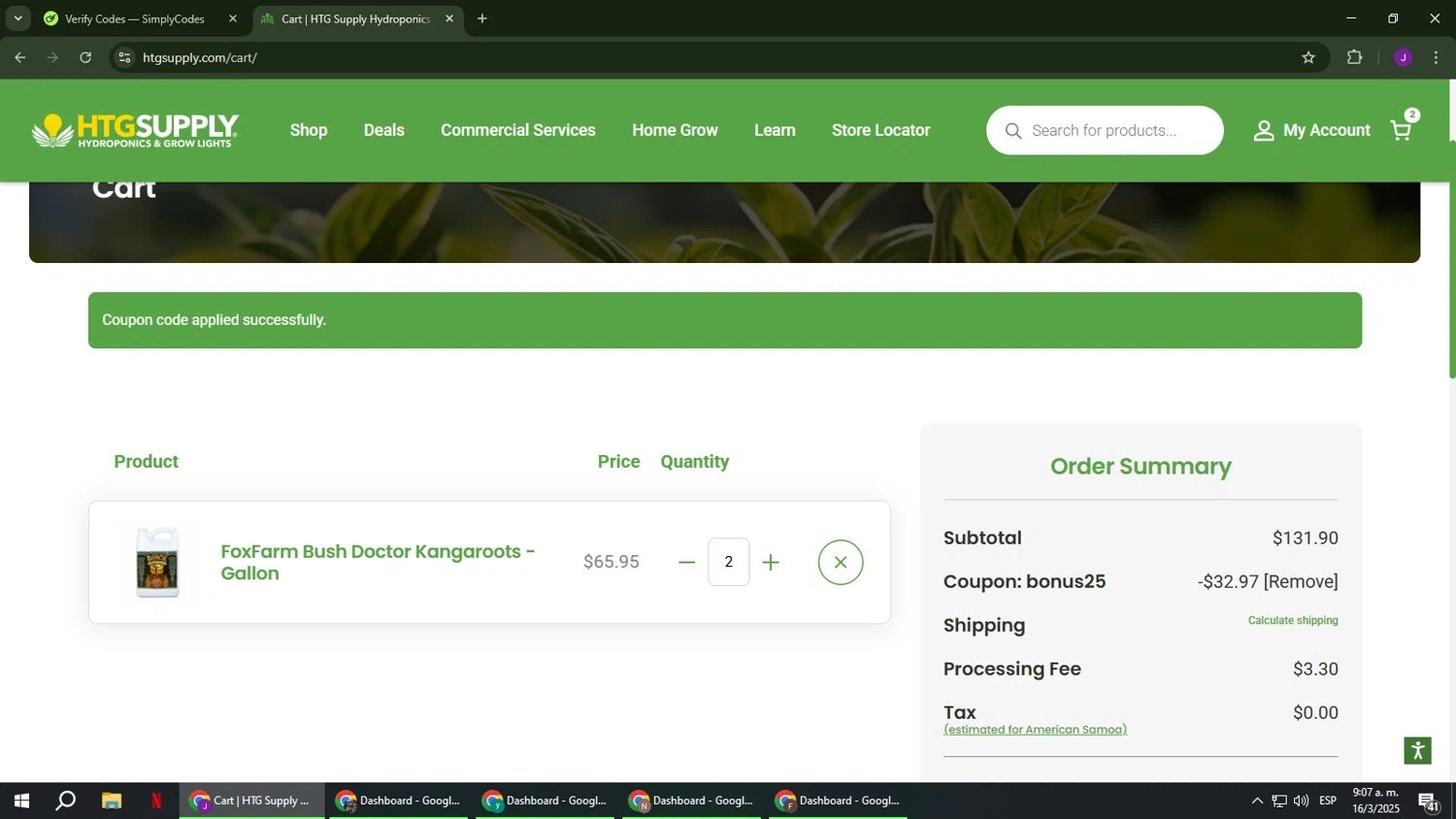Click estimated for American Samoa link

1035,730
